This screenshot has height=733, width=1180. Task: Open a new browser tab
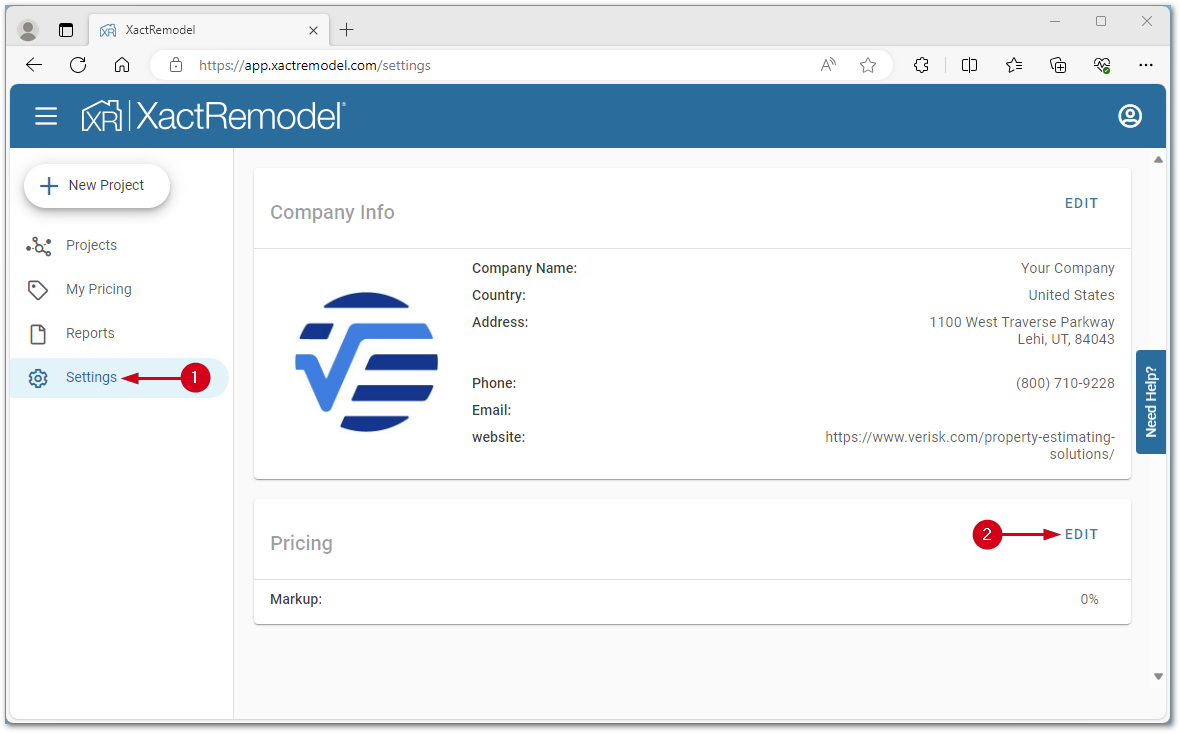point(346,30)
